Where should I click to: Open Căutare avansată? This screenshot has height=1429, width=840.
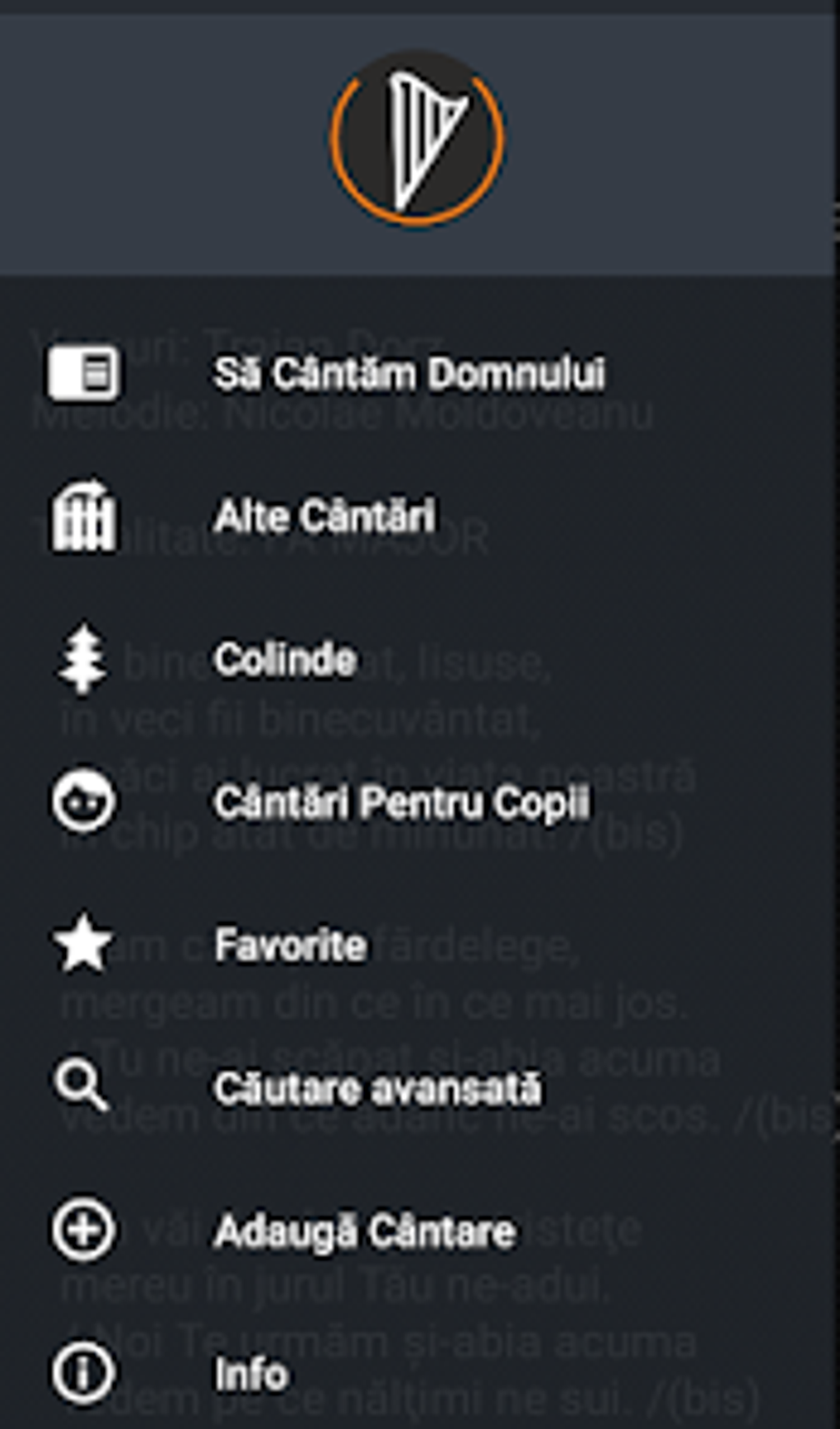[378, 1089]
